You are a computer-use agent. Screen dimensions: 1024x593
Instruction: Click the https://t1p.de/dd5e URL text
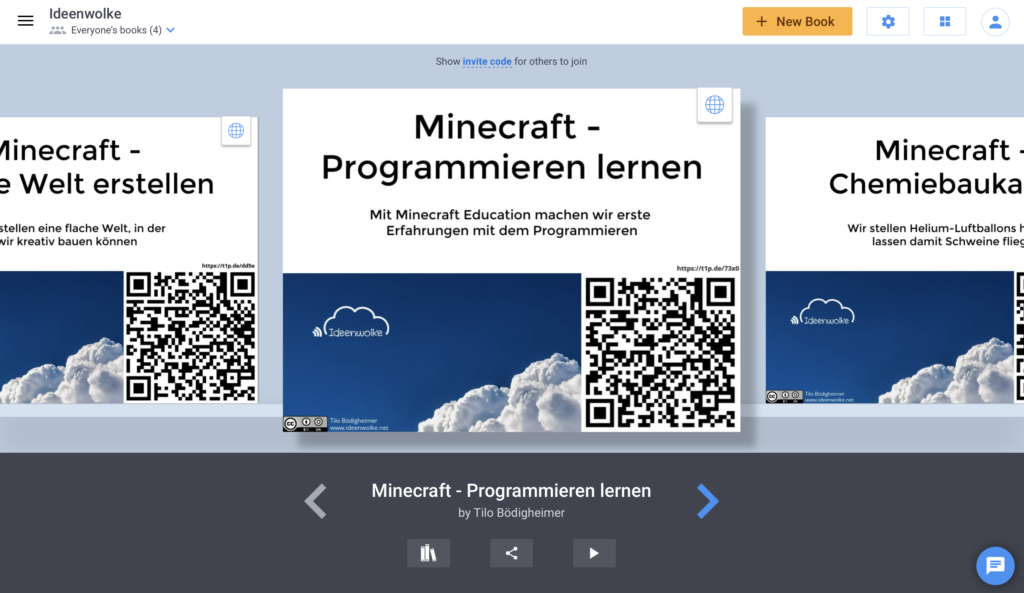(228, 266)
